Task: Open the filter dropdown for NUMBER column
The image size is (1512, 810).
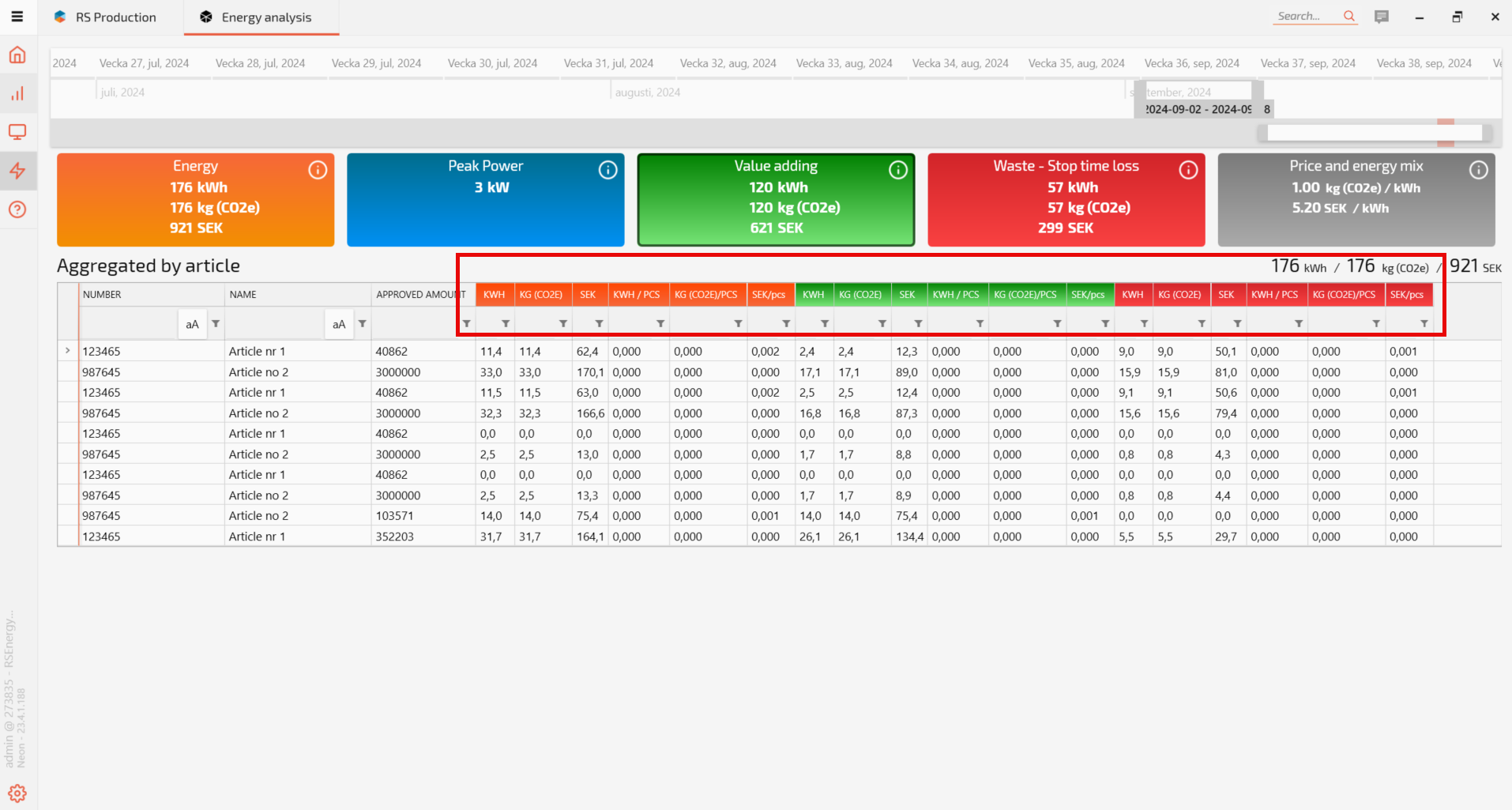Action: [x=216, y=324]
